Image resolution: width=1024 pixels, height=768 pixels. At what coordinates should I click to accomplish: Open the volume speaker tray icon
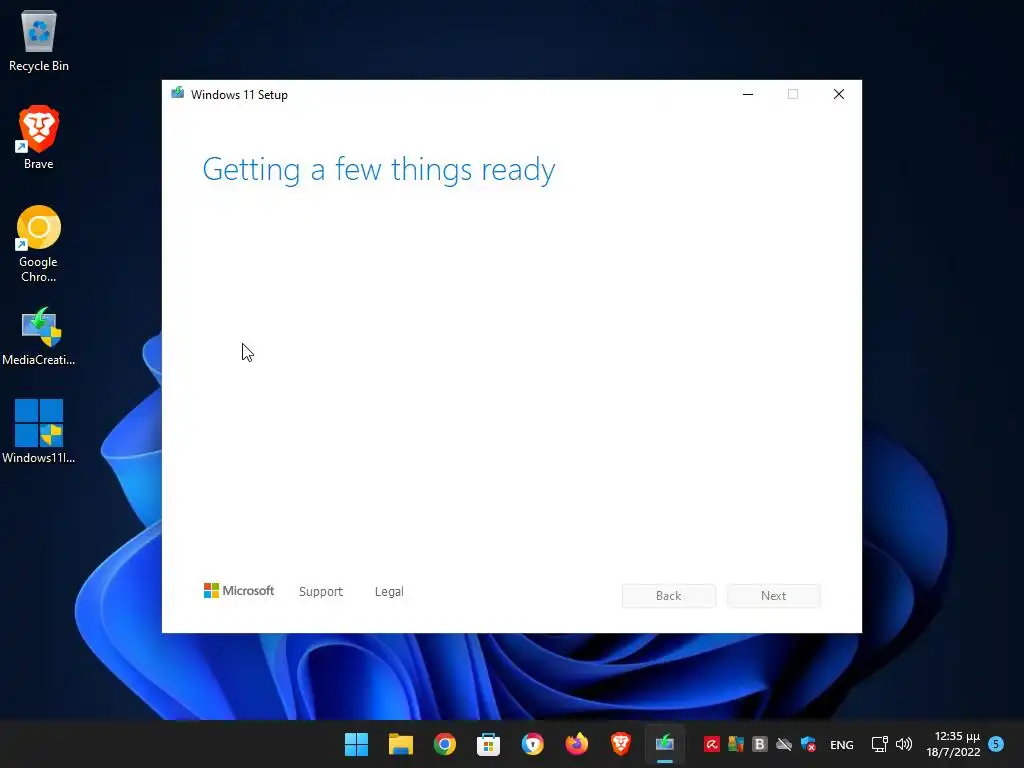[904, 744]
